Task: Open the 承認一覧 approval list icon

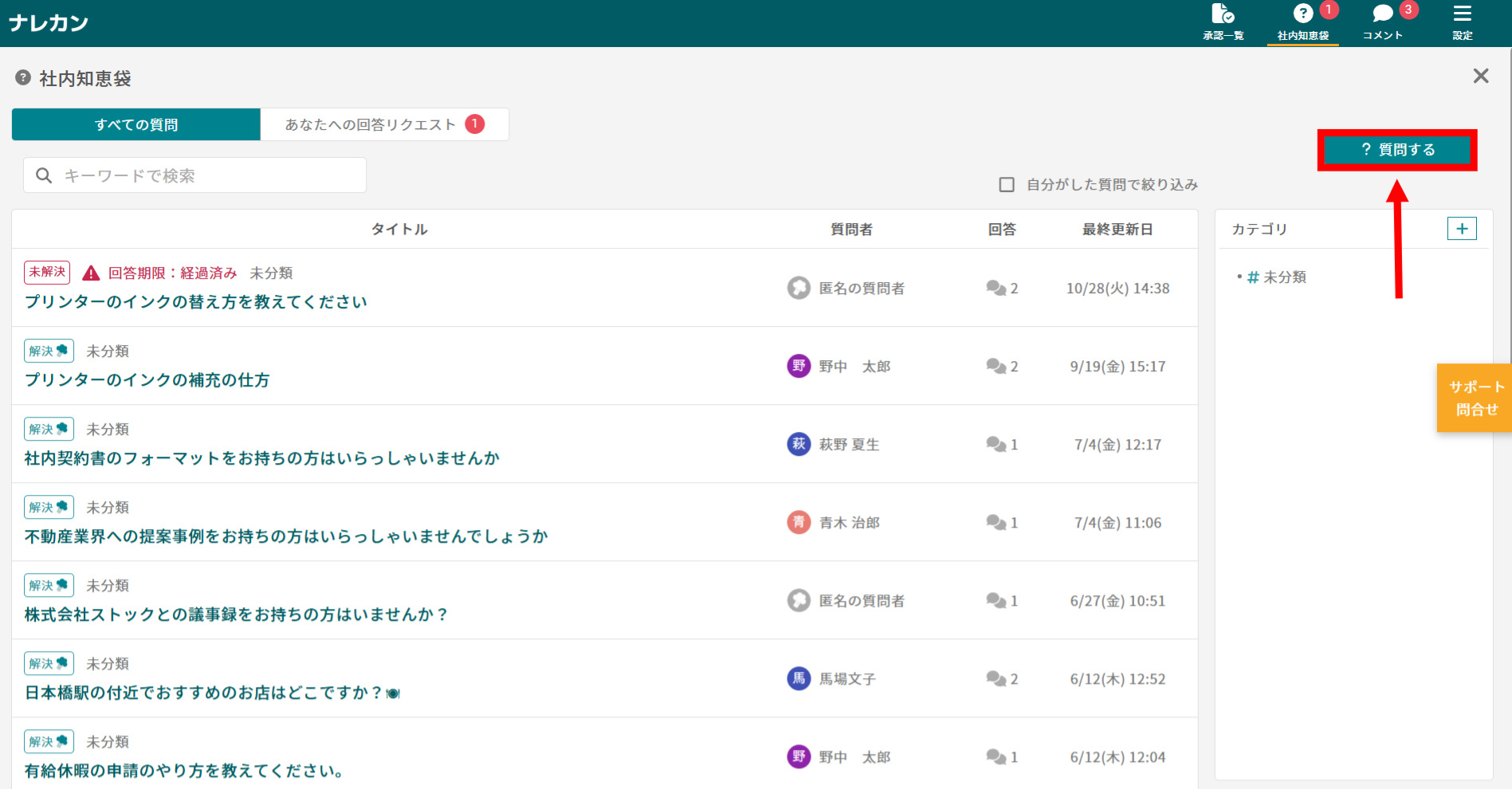Action: pyautogui.click(x=1223, y=15)
